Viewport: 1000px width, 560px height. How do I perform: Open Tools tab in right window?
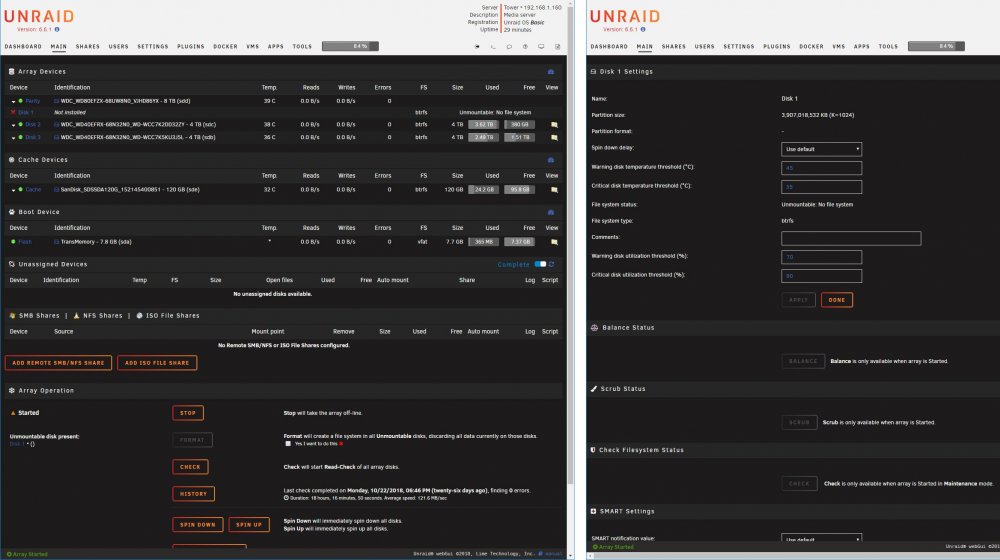click(x=888, y=47)
